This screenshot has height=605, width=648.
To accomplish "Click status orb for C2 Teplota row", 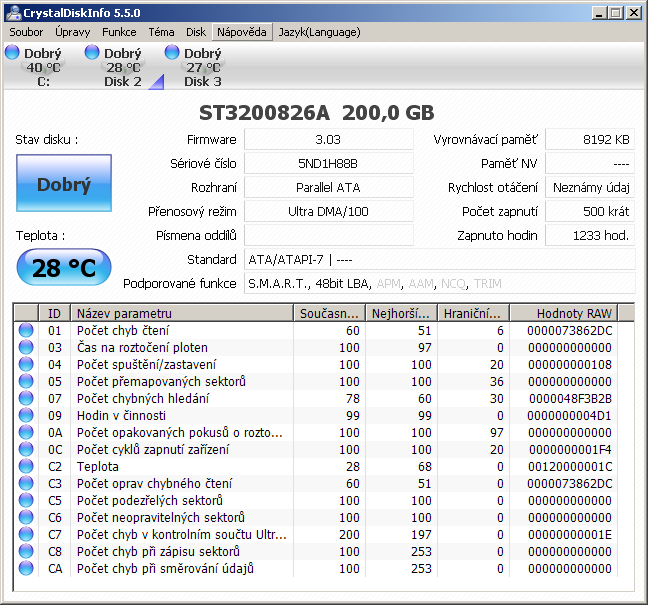I will [x=26, y=466].
